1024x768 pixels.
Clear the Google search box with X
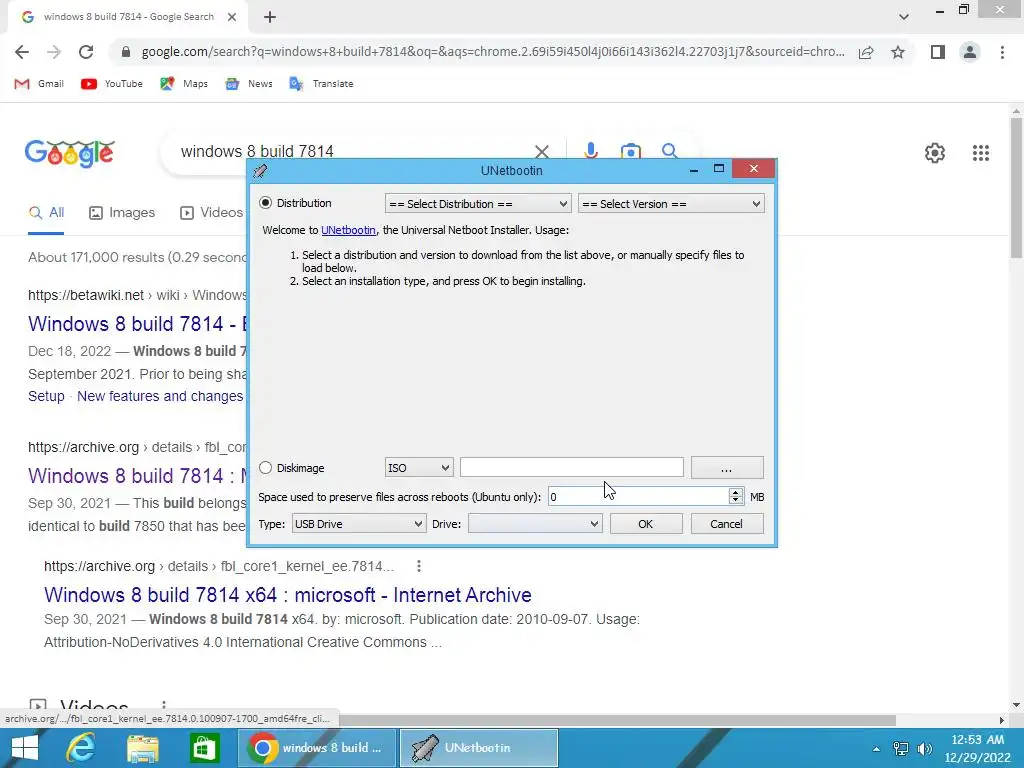point(542,152)
